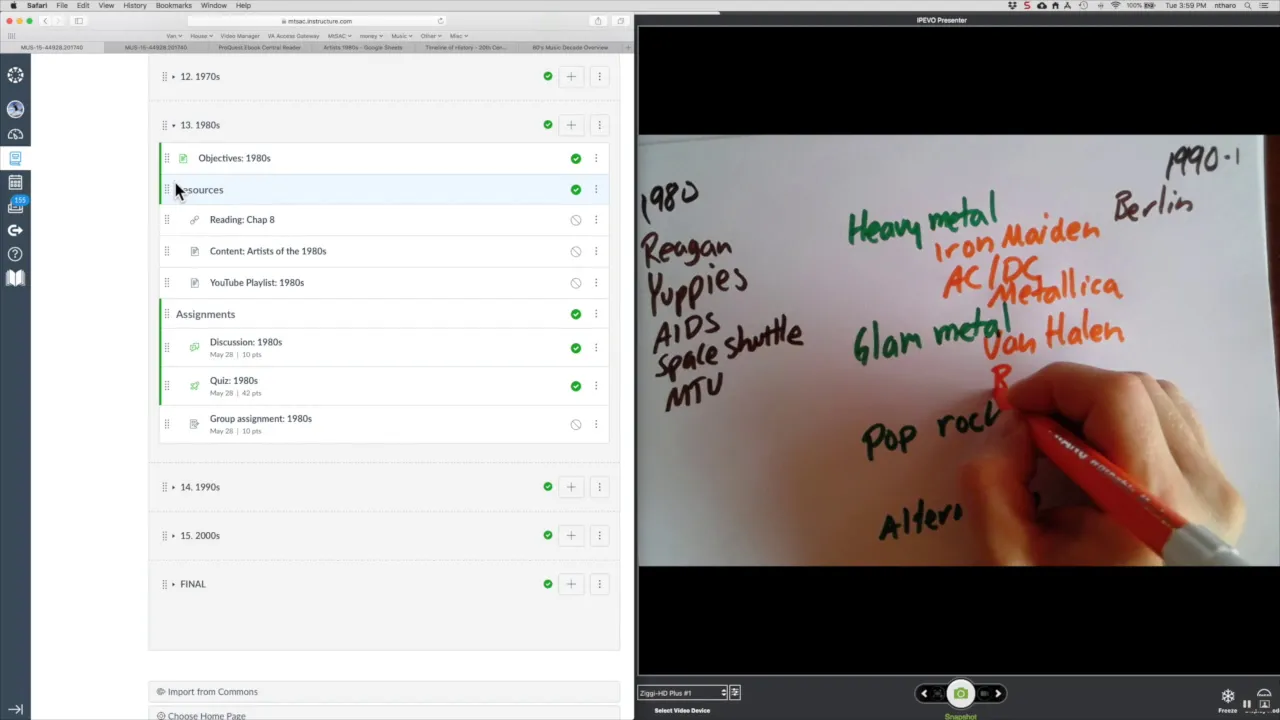Open the Bookmarks menu
This screenshot has width=1280, height=720.
click(173, 5)
